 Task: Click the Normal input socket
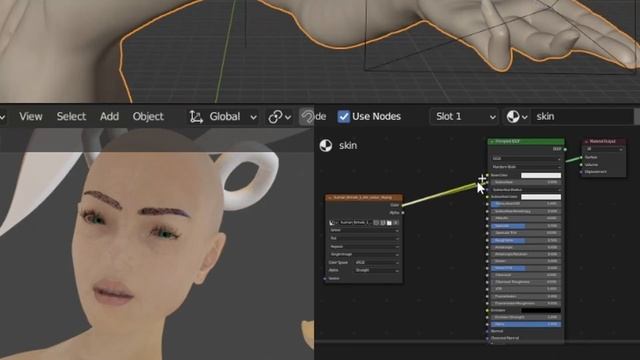(x=487, y=331)
